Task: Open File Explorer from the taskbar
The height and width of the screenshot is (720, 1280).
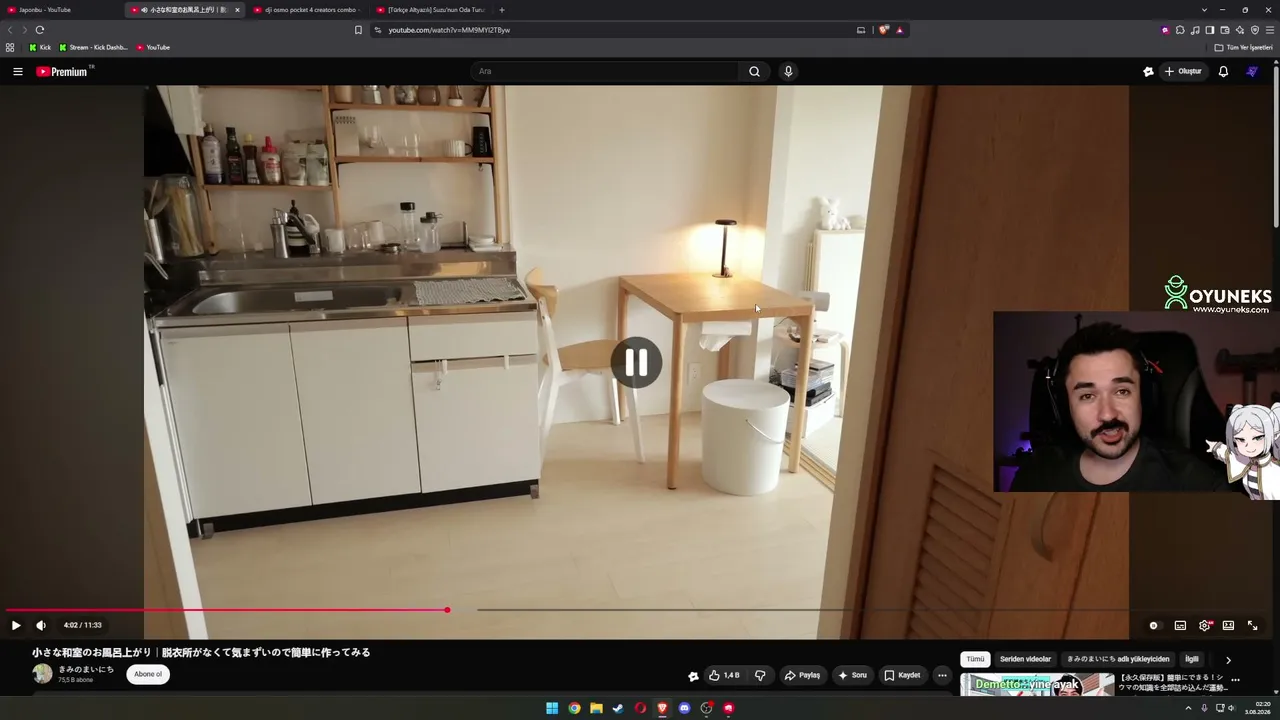Action: [x=596, y=708]
